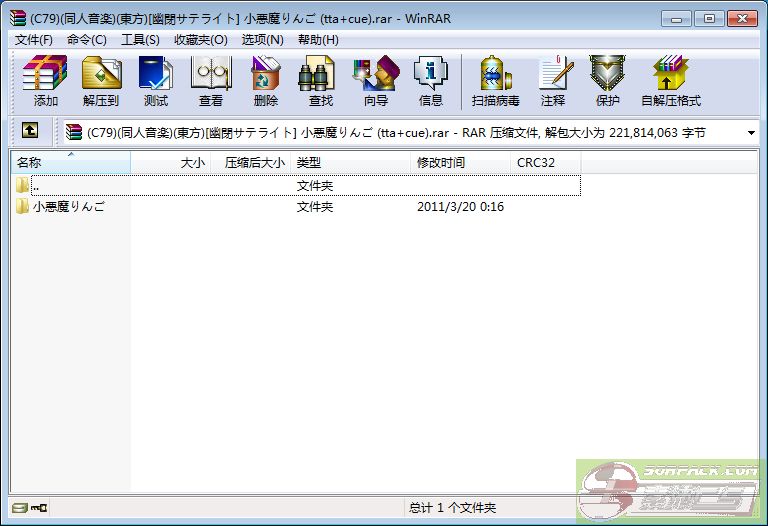Sort by CRC32 column header
The height and width of the screenshot is (526, 768).
546,163
